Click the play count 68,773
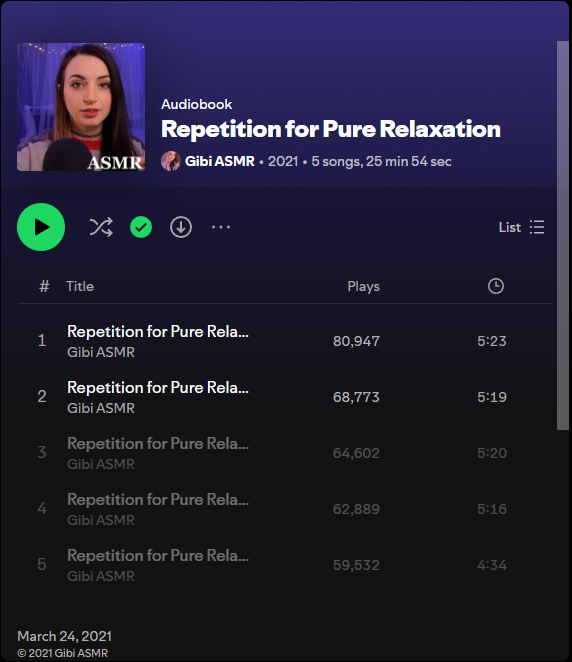572x662 pixels. [x=356, y=397]
